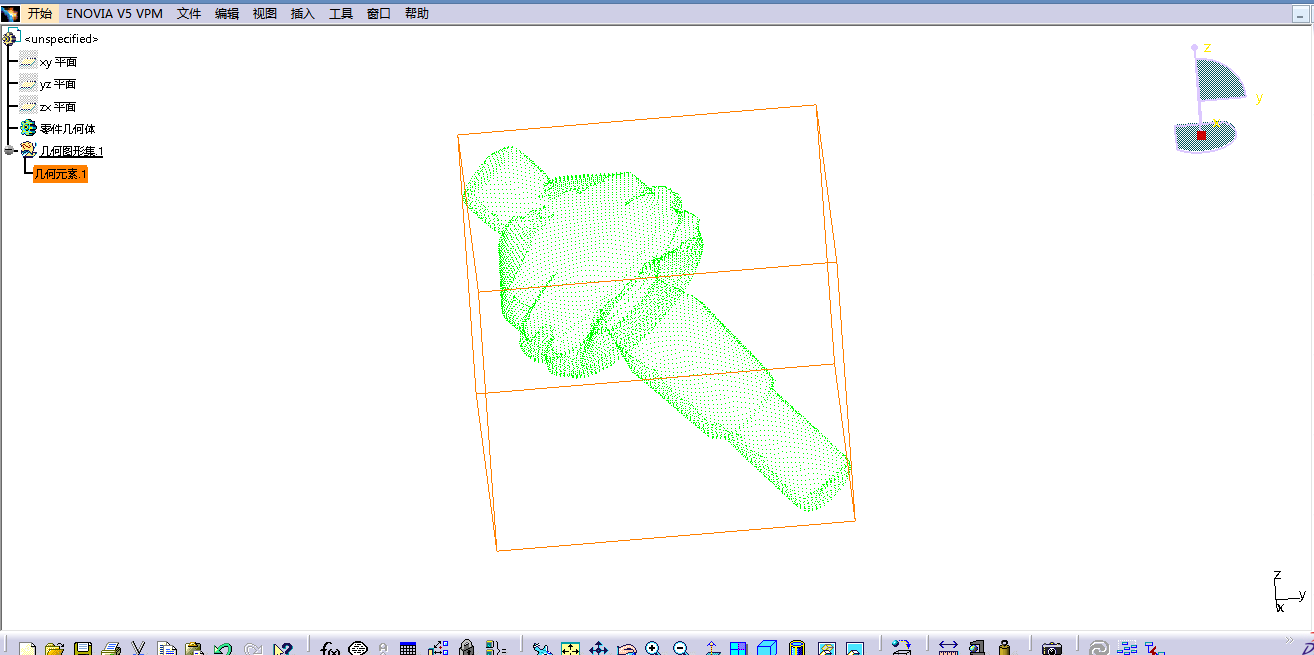Open the Design Table grid icon

pyautogui.click(x=408, y=648)
